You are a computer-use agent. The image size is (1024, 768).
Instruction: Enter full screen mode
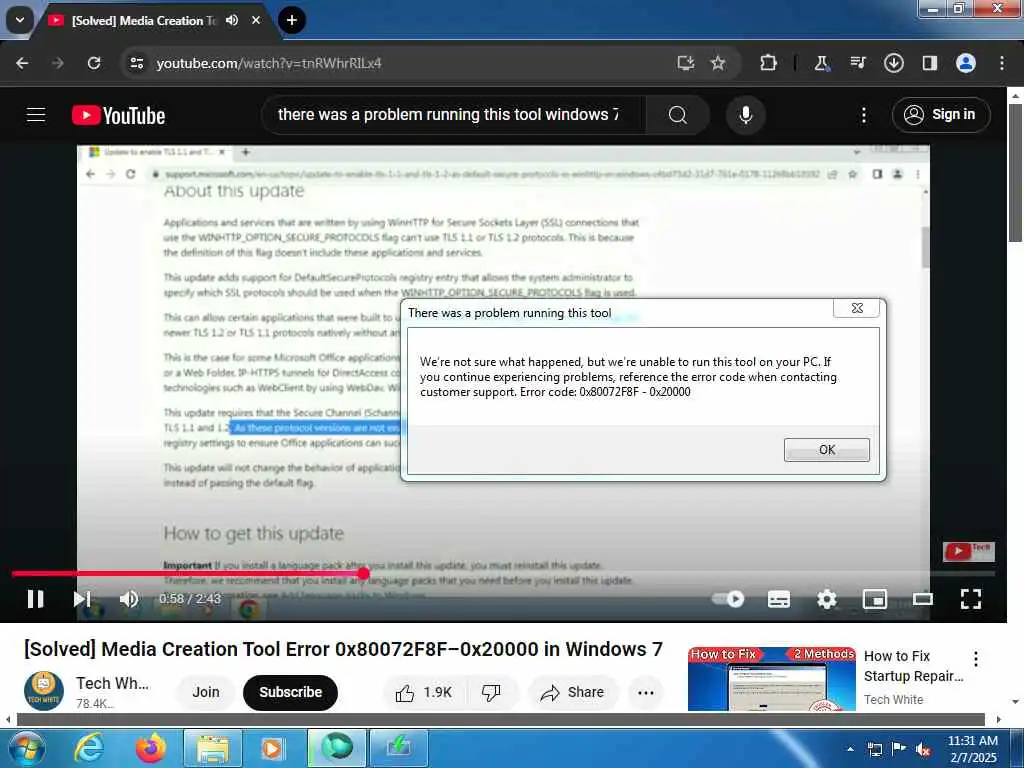tap(971, 599)
